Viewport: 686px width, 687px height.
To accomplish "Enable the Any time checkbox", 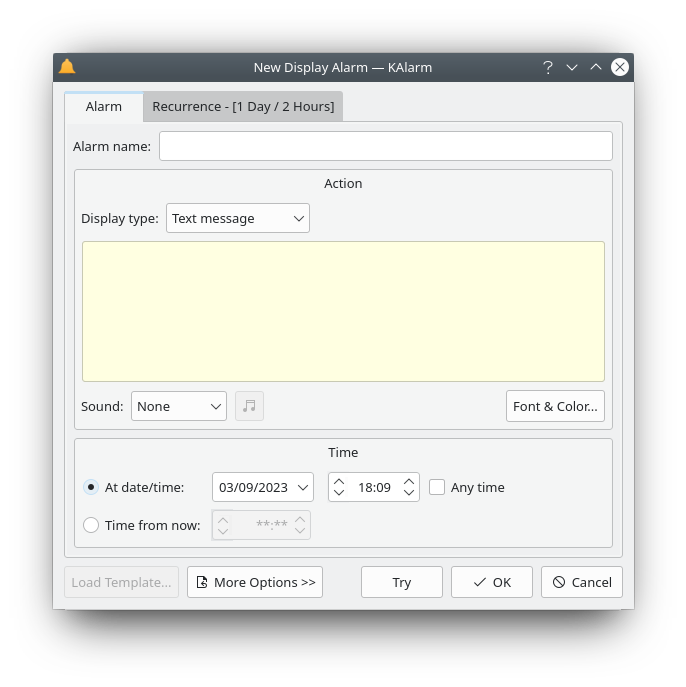I will [x=437, y=487].
